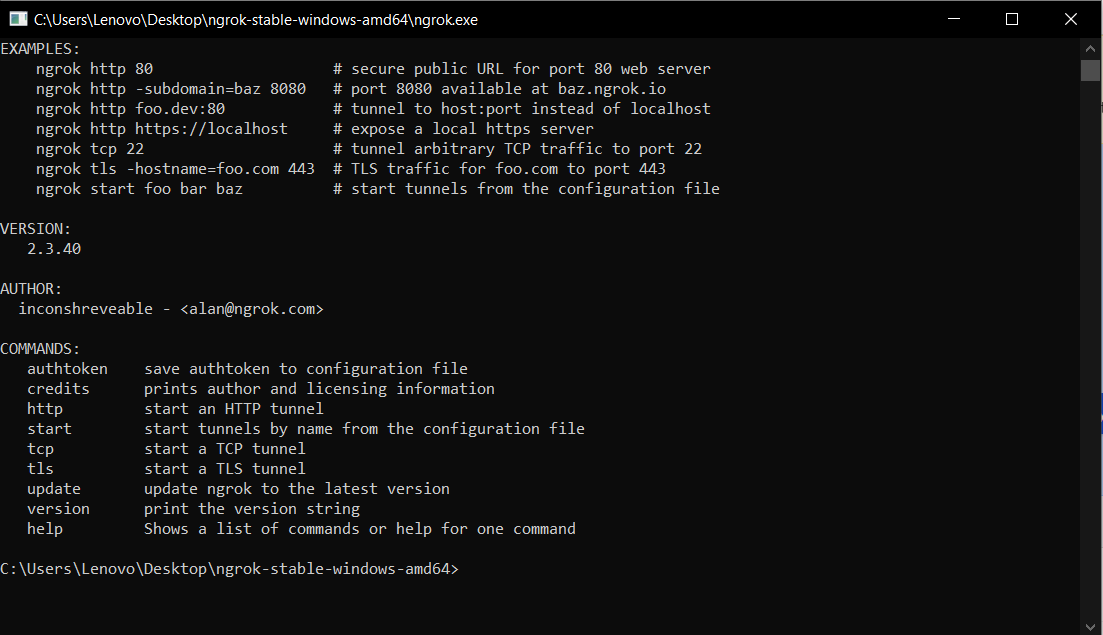Click the credits command name
This screenshot has height=635, width=1103.
coord(58,389)
